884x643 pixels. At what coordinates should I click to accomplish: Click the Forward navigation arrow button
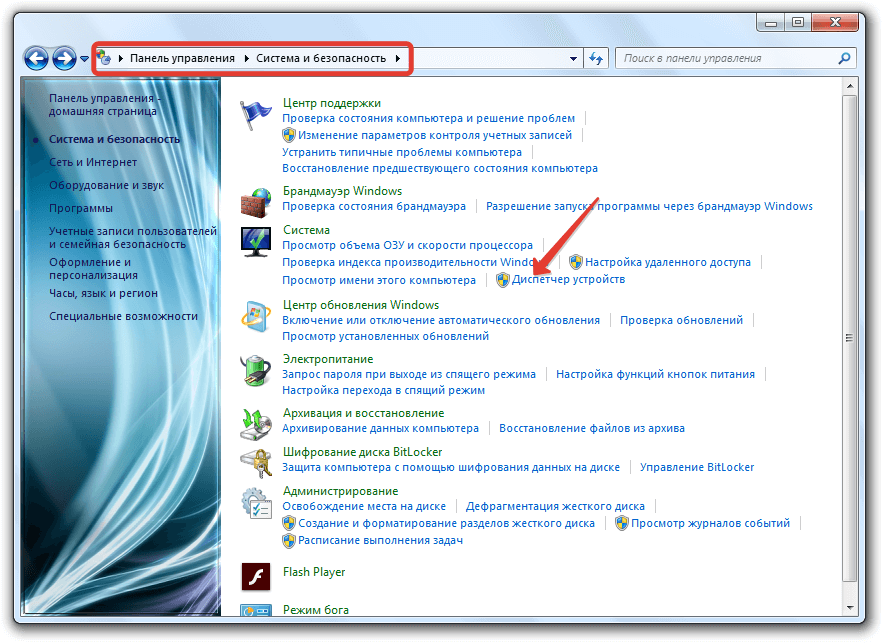(64, 58)
